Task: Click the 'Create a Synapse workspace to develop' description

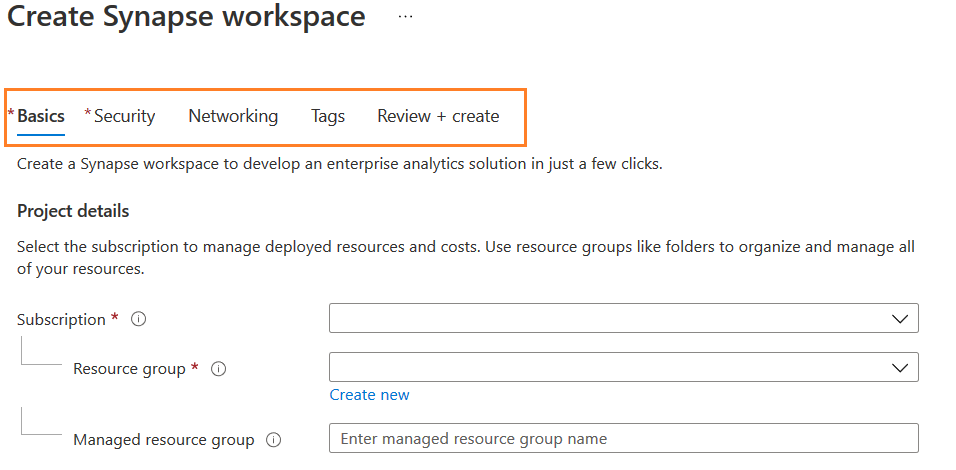Action: (340, 164)
